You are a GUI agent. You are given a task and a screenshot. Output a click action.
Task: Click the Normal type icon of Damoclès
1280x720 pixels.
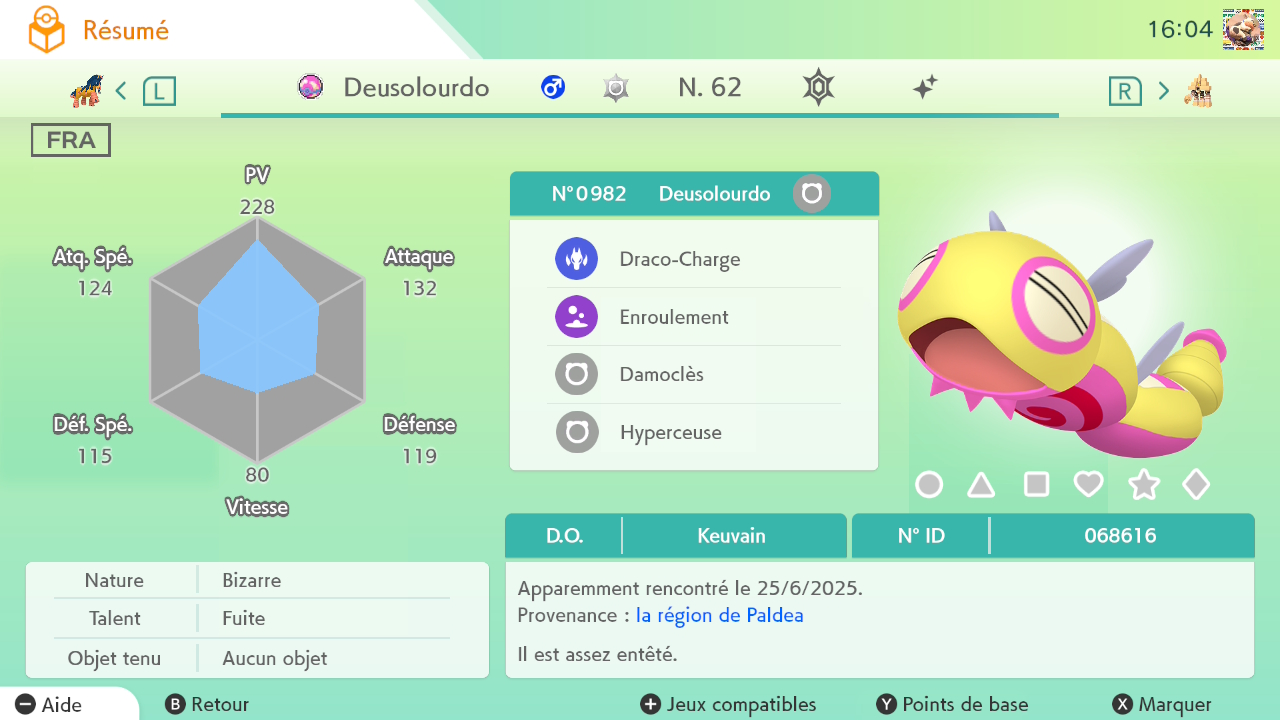tap(577, 375)
